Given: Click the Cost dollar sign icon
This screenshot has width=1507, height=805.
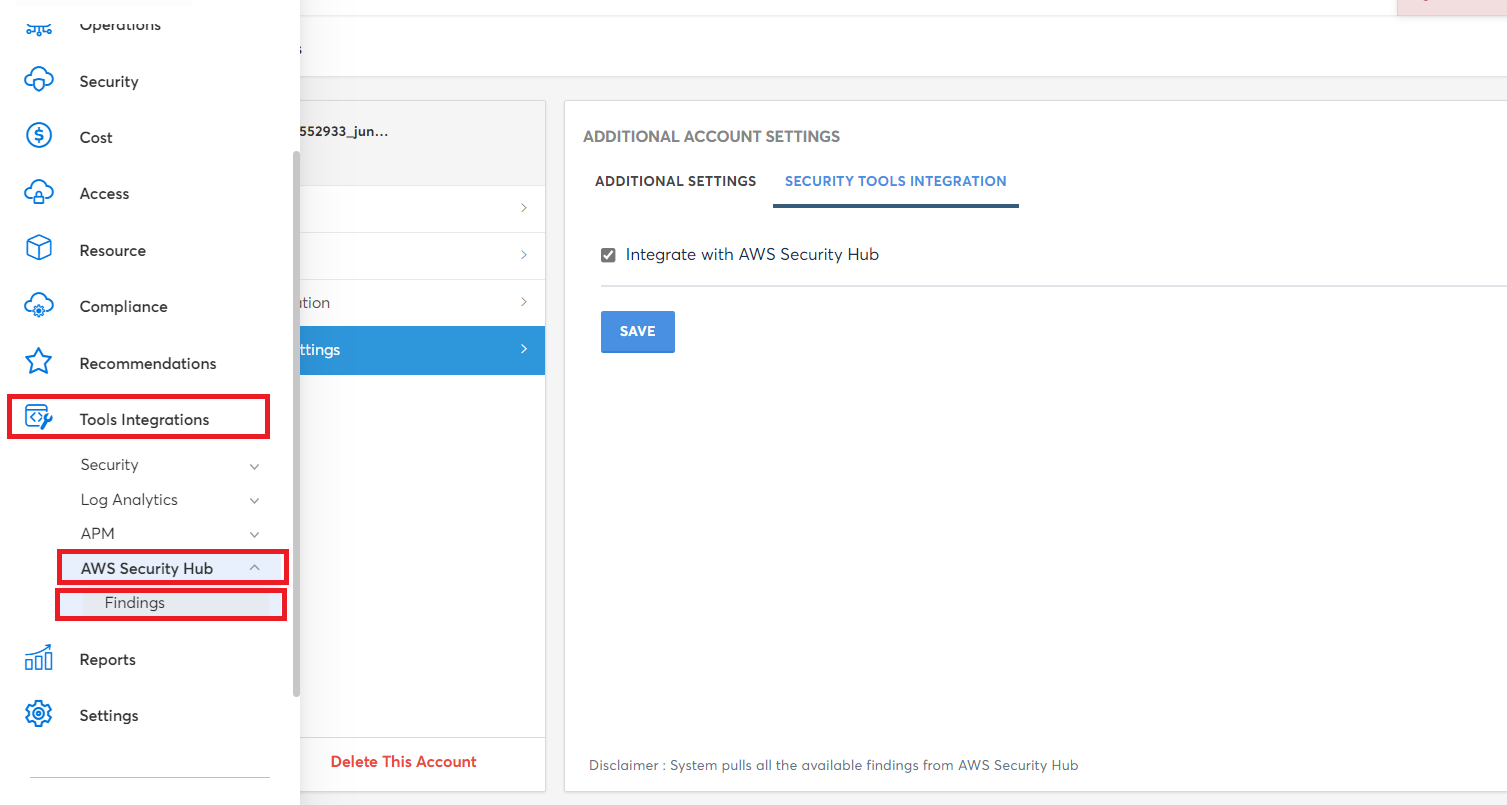Looking at the screenshot, I should [38, 136].
